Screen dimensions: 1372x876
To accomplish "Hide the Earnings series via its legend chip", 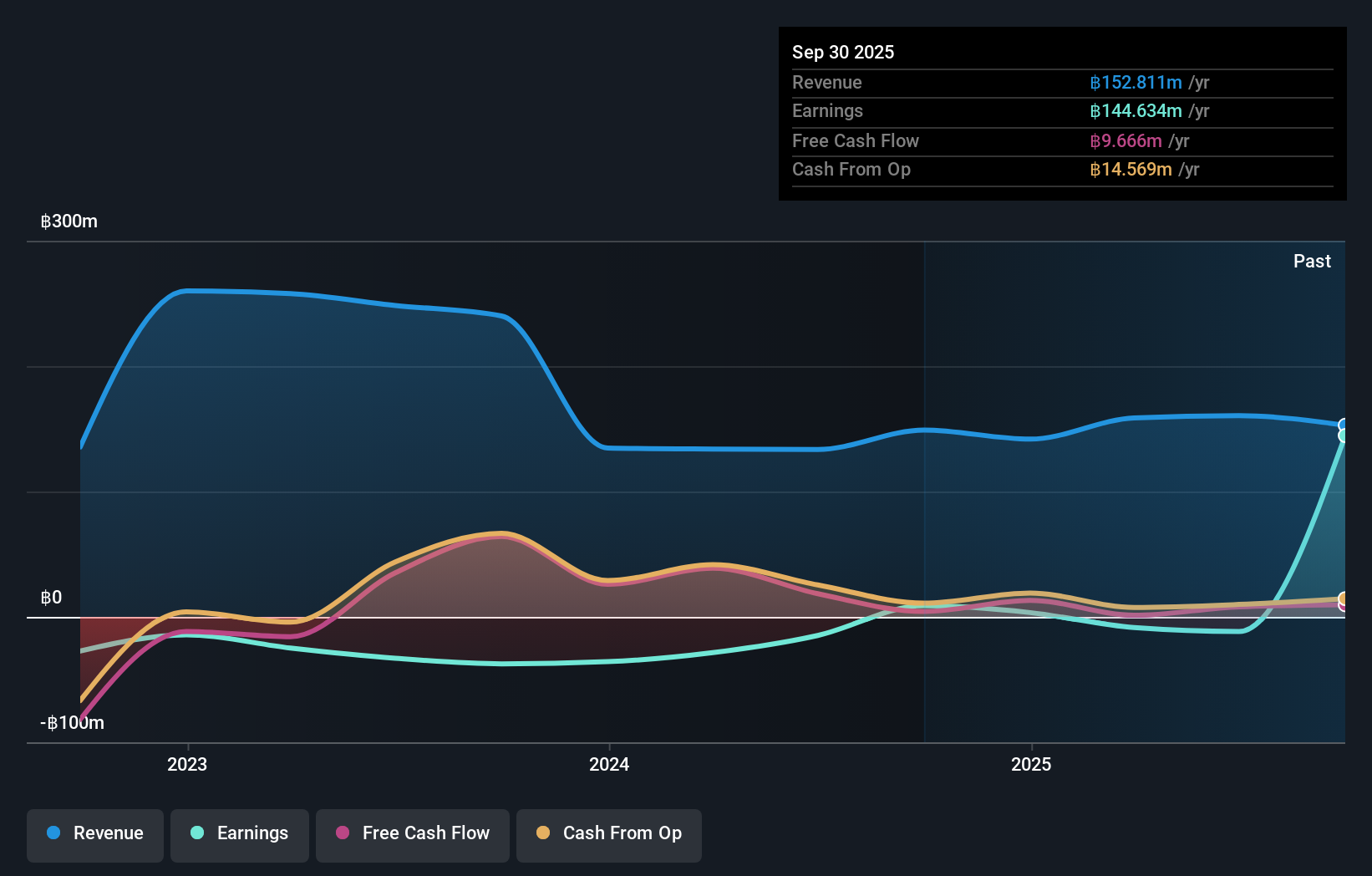I will [x=240, y=833].
